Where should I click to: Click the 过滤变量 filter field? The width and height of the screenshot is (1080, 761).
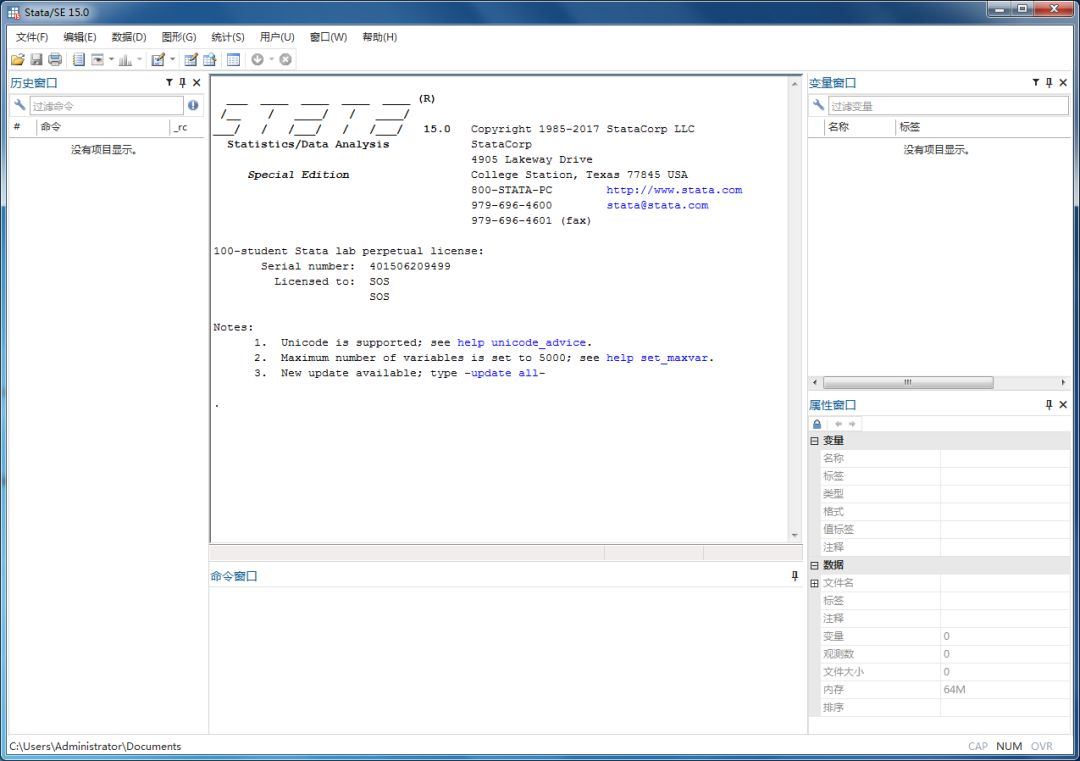point(948,106)
